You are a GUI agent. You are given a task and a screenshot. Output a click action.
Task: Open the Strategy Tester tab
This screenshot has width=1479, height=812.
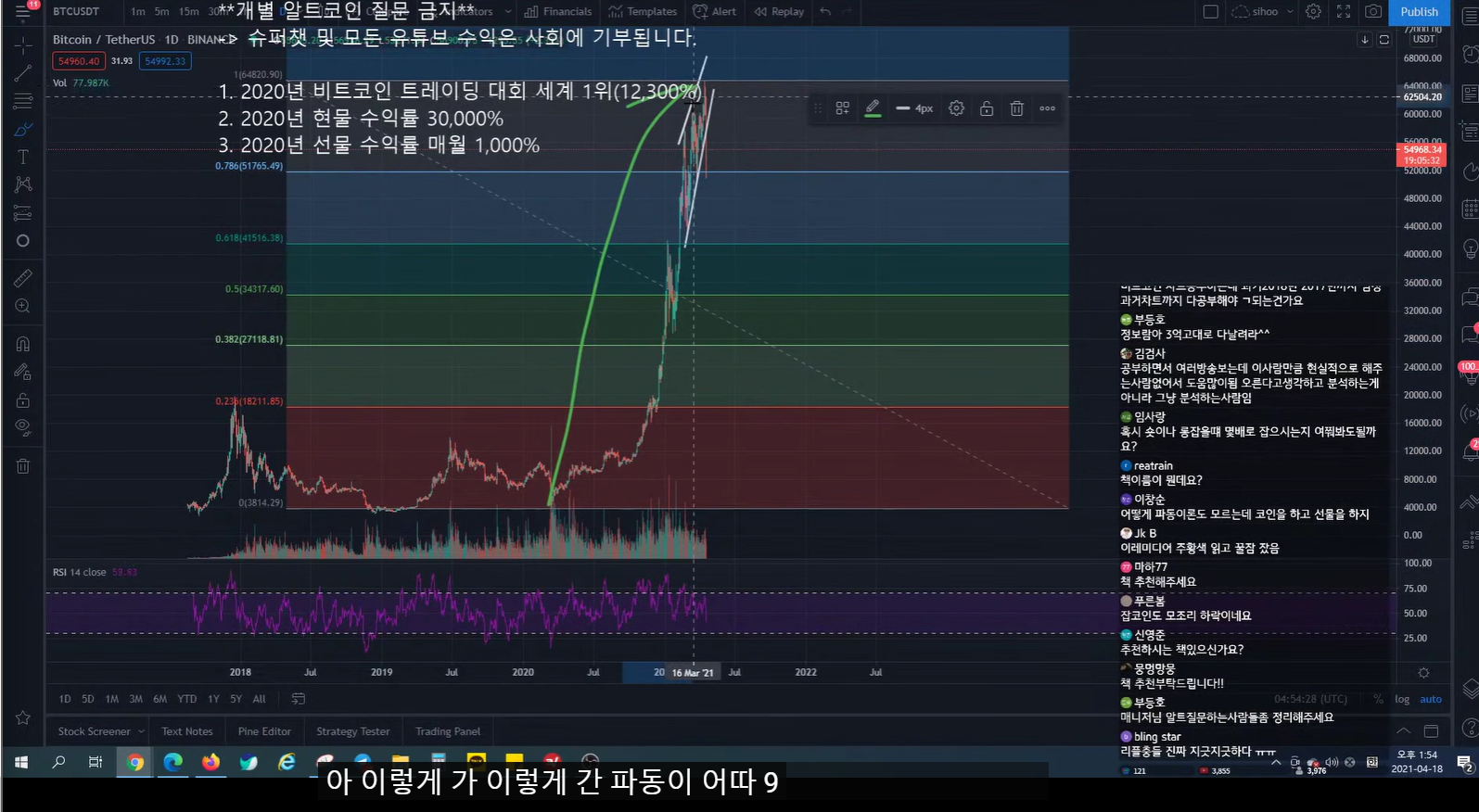(x=353, y=731)
